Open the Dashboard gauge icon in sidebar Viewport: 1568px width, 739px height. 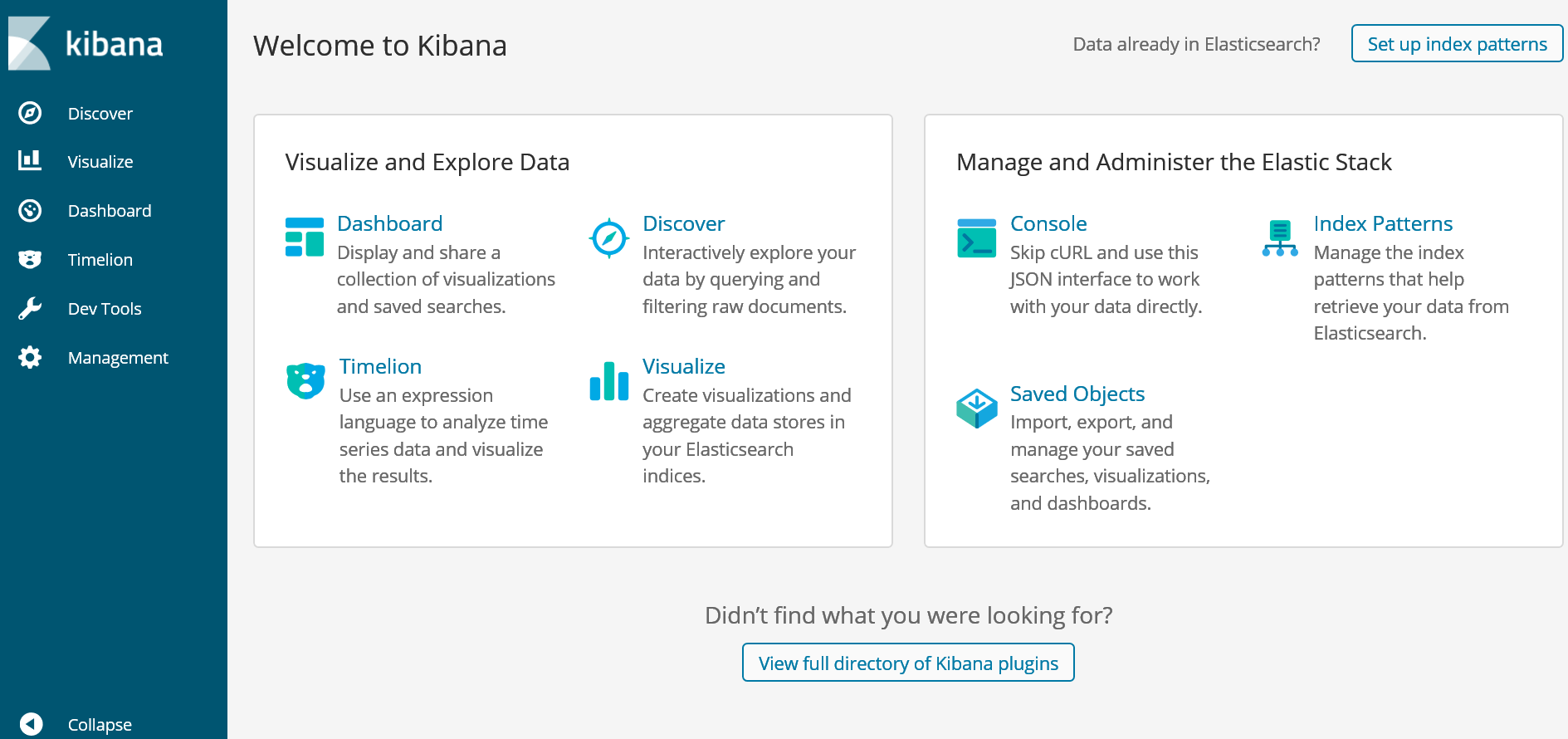30,211
